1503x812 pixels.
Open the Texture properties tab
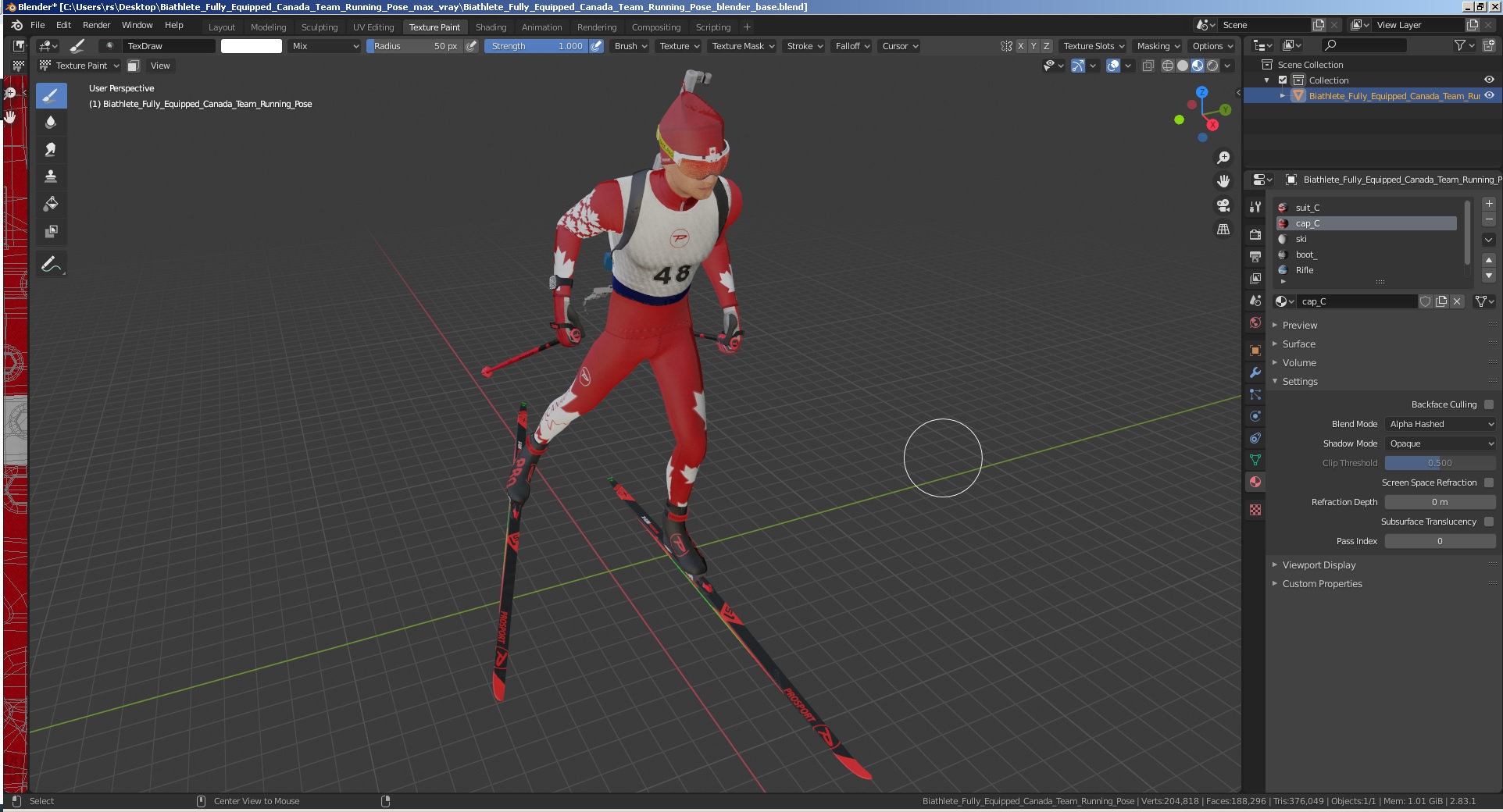pyautogui.click(x=1255, y=510)
